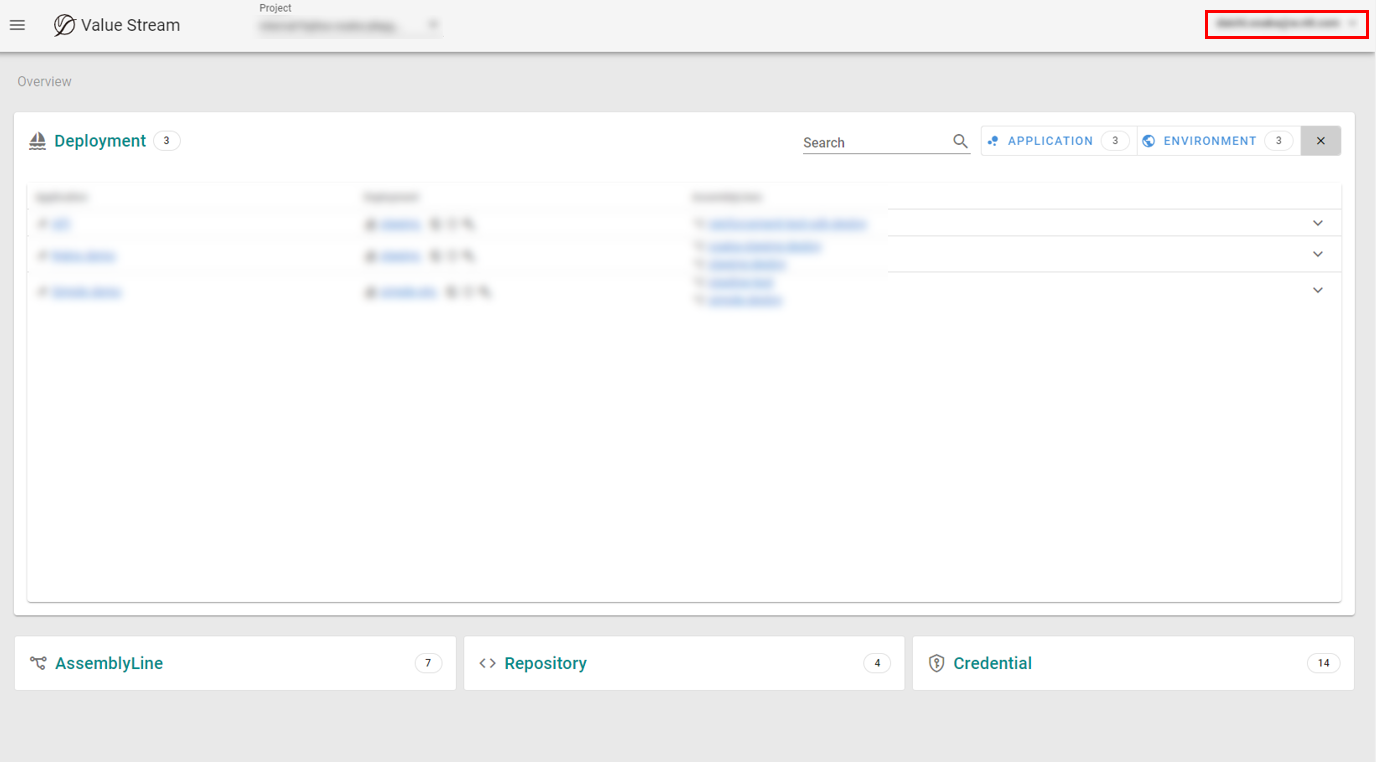Open the user account dropdown

coord(1286,23)
